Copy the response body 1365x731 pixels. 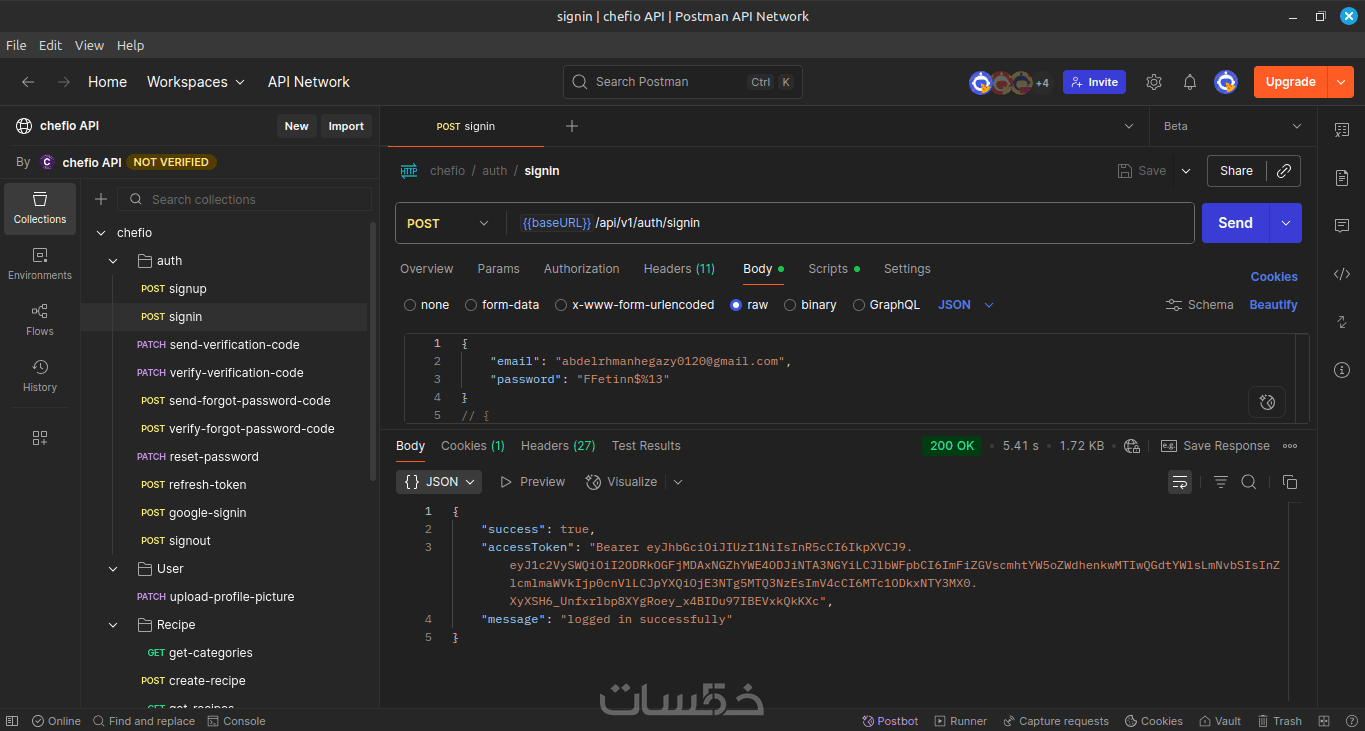[x=1290, y=482]
